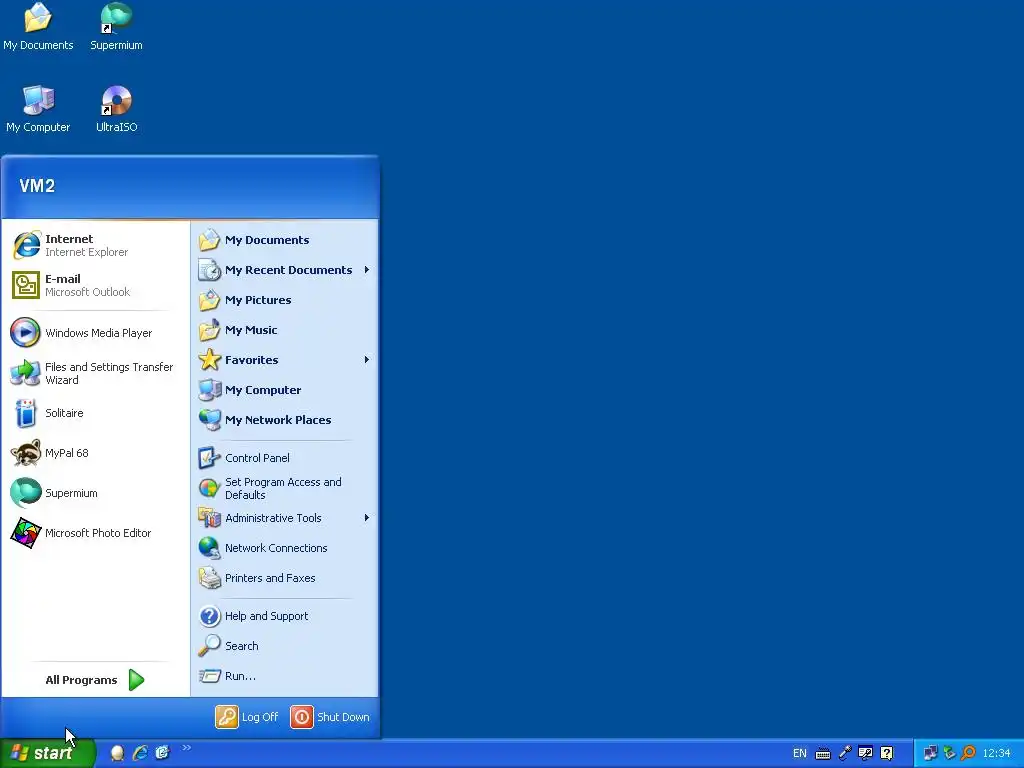Select UltraISO desktop shortcut
Image resolution: width=1024 pixels, height=768 pixels.
[x=116, y=109]
